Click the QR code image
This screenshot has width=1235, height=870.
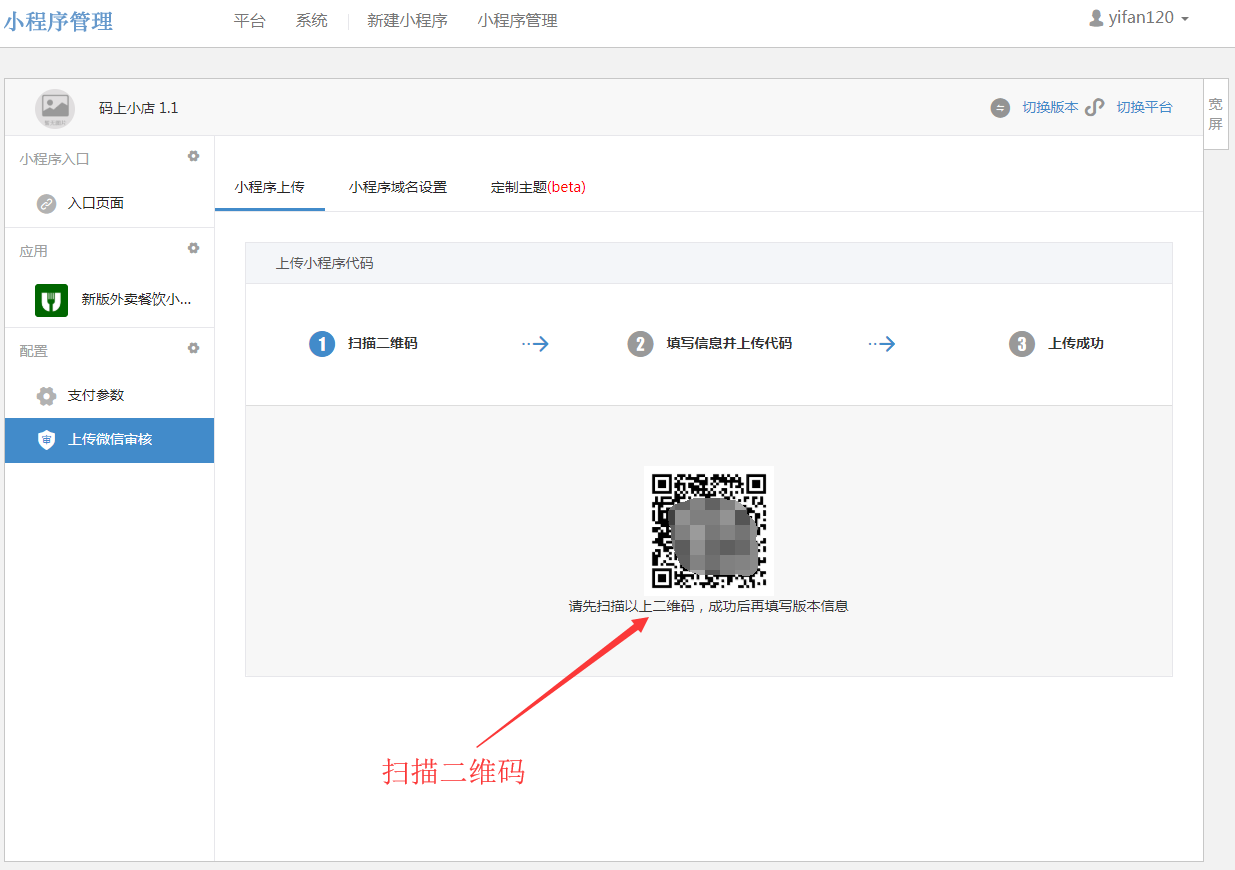coord(709,529)
